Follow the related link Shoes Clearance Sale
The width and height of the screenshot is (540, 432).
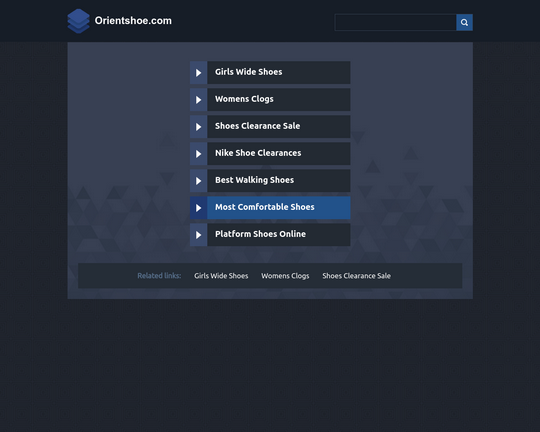[356, 276]
